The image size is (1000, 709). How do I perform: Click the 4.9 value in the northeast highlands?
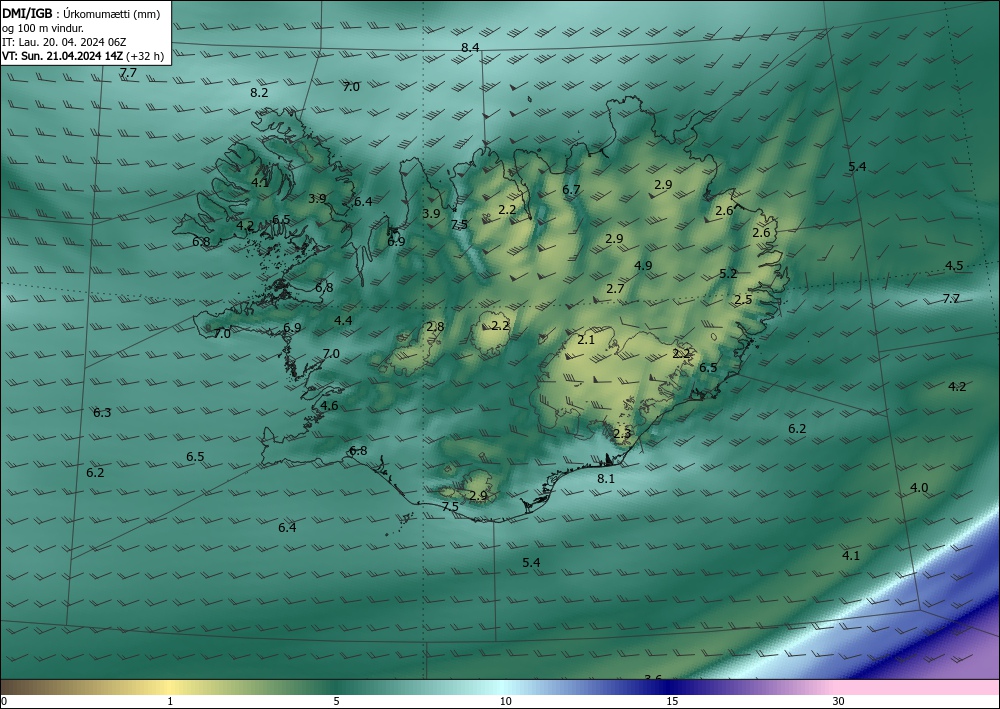pyautogui.click(x=643, y=266)
